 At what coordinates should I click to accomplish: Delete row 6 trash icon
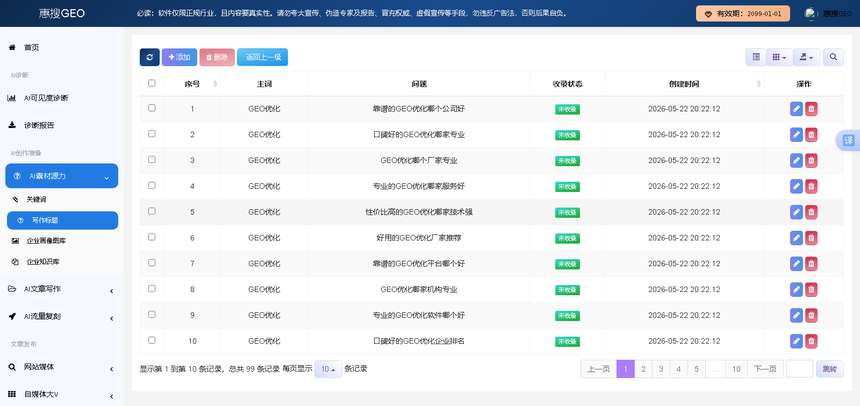(811, 238)
